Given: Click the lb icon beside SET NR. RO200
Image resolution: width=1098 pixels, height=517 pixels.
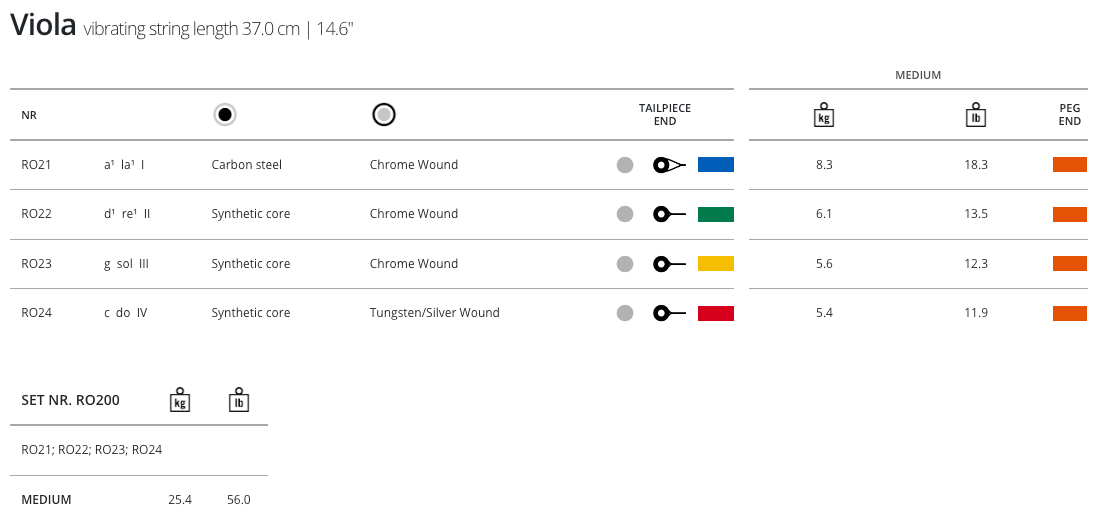Looking at the screenshot, I should pos(238,400).
